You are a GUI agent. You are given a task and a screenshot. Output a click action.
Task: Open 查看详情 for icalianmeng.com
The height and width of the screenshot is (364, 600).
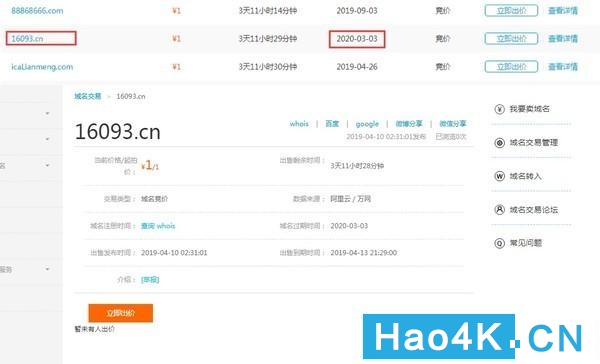pos(563,67)
